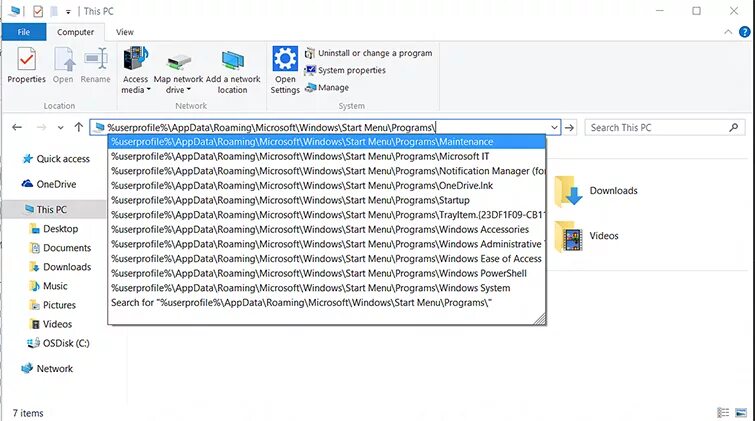Select the Windows Accessories suggestion
Image resolution: width=755 pixels, height=421 pixels.
pos(327,229)
